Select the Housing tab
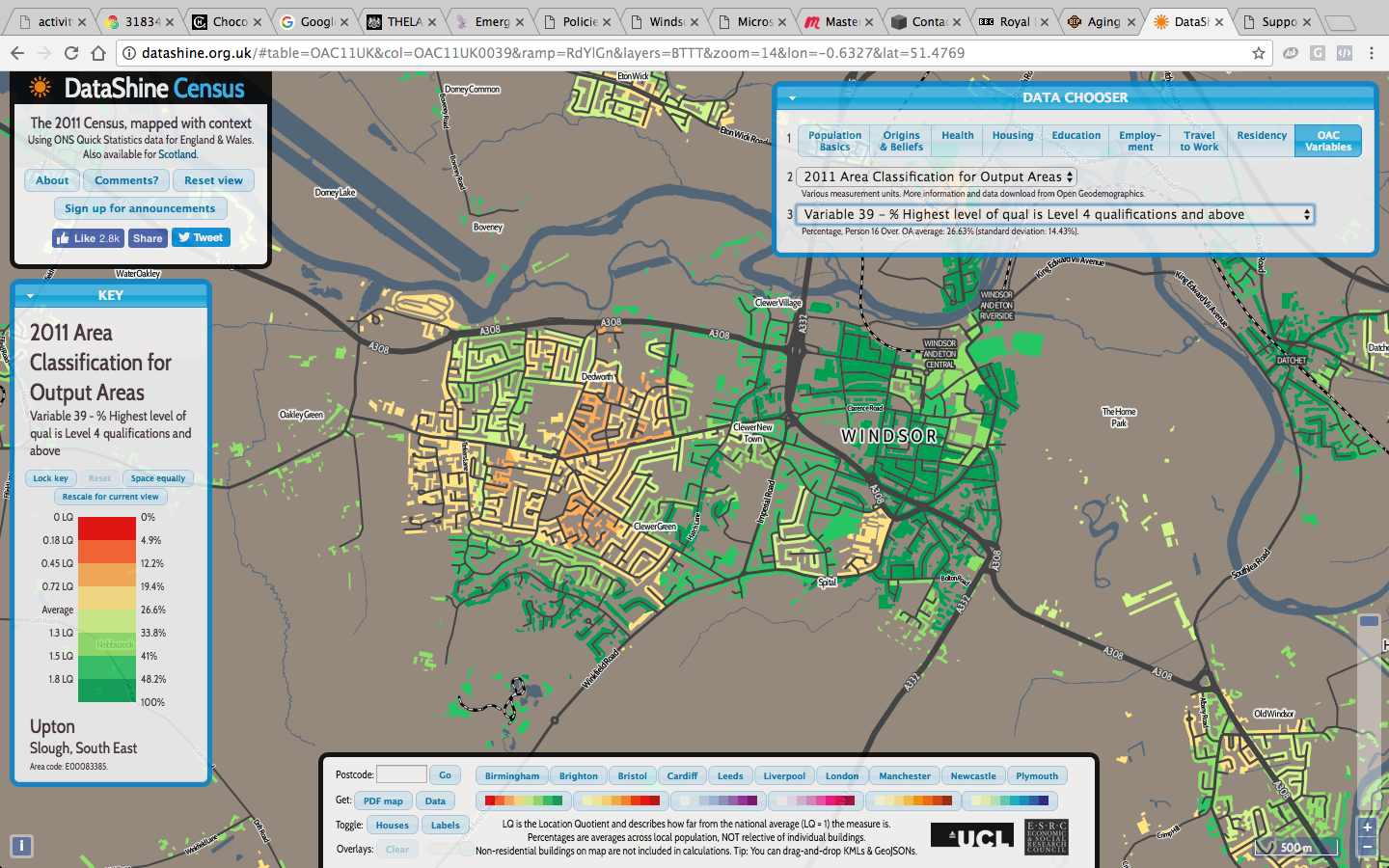 pos(1013,141)
